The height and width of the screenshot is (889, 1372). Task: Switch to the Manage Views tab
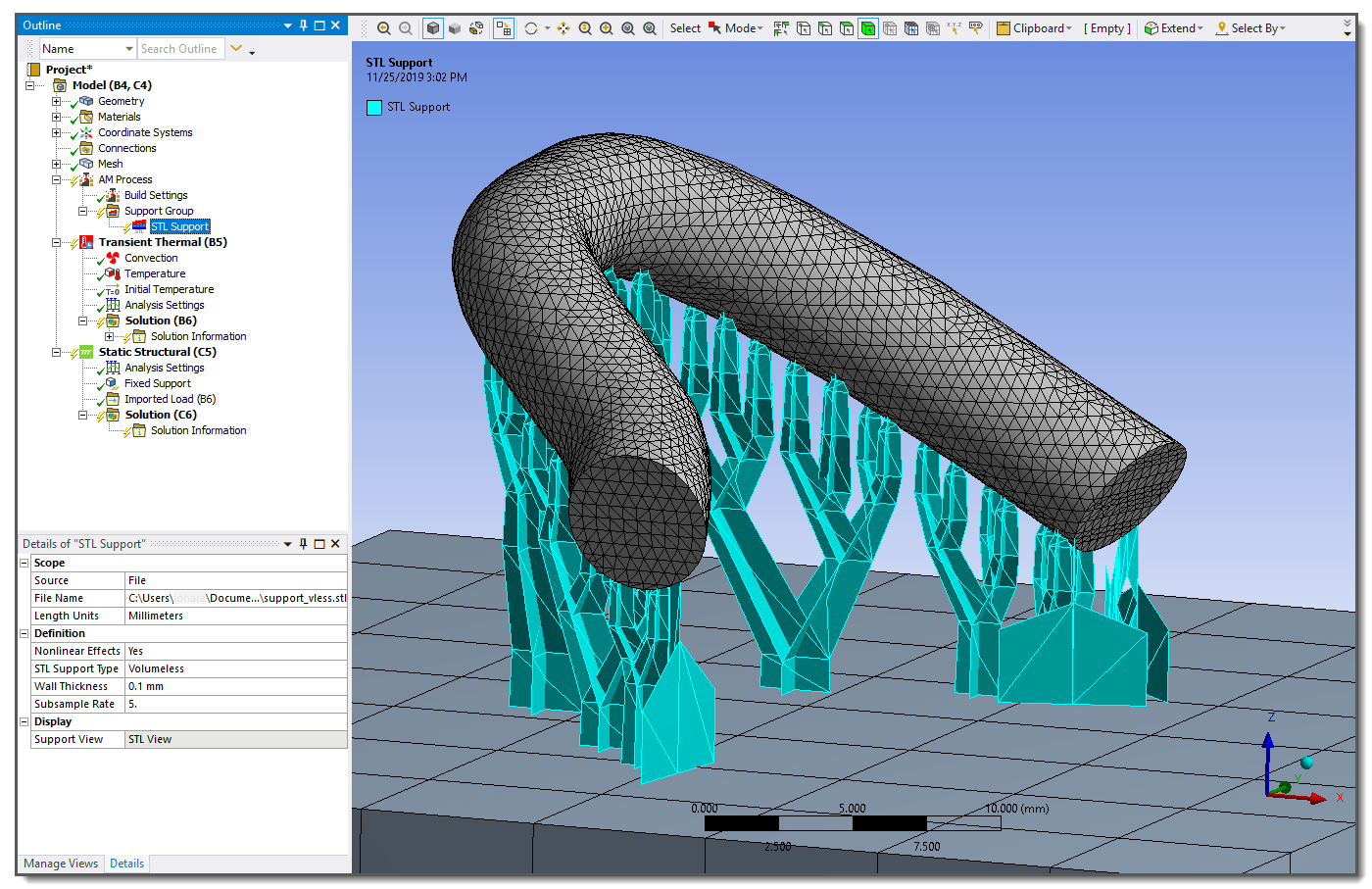click(x=61, y=864)
